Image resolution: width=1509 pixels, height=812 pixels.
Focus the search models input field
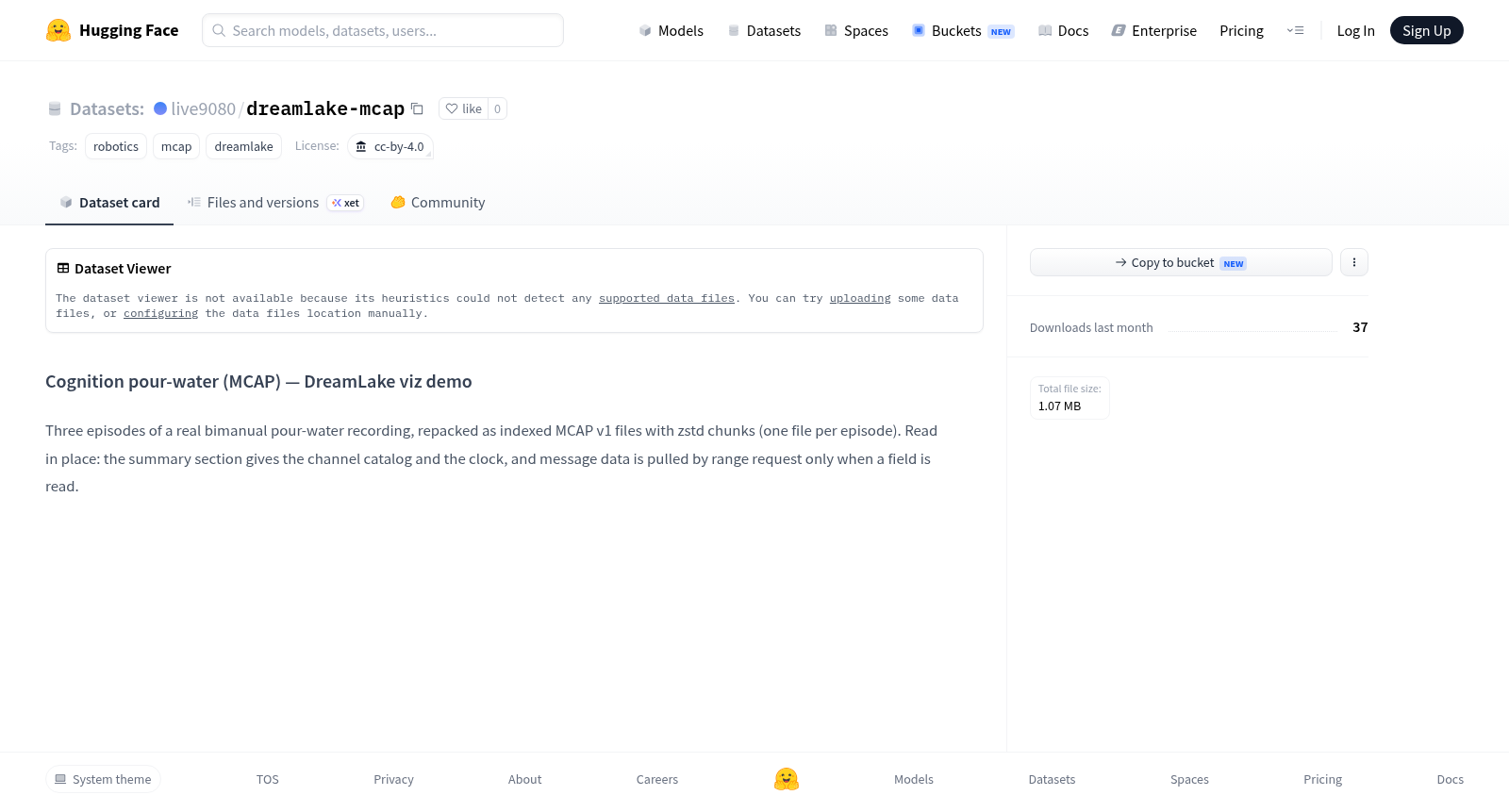tap(383, 30)
